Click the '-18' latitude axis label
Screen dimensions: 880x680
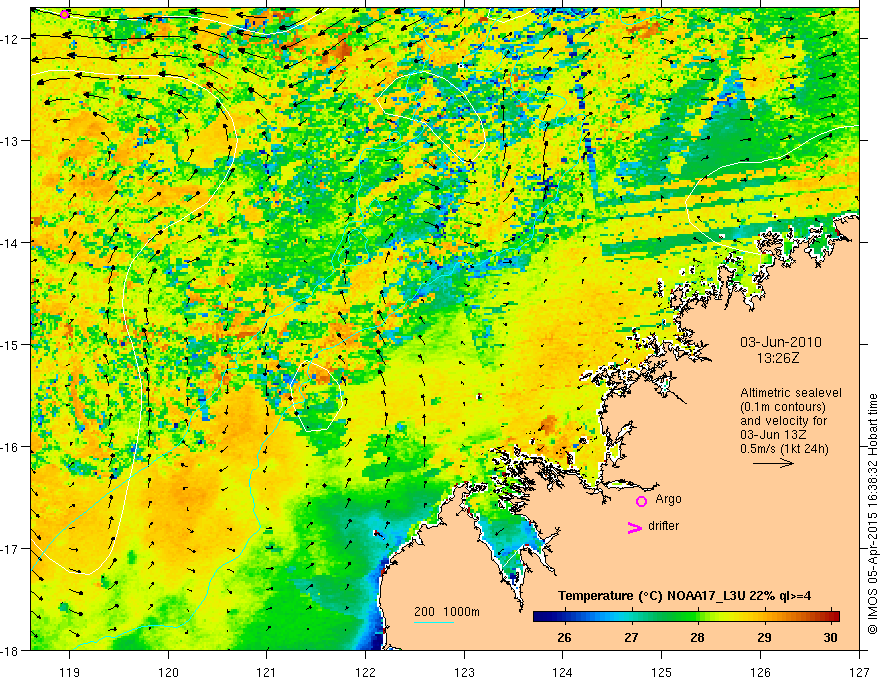pyautogui.click(x=11, y=650)
